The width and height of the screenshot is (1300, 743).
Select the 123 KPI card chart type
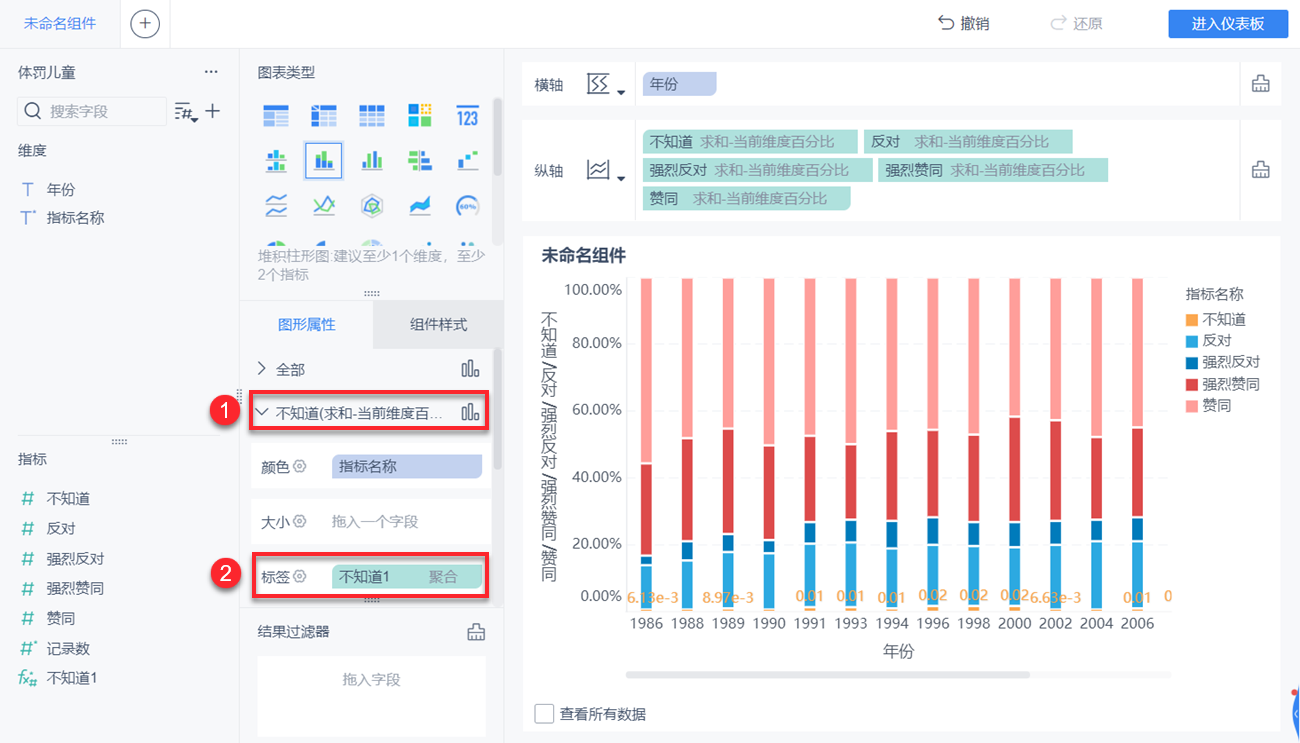[467, 116]
